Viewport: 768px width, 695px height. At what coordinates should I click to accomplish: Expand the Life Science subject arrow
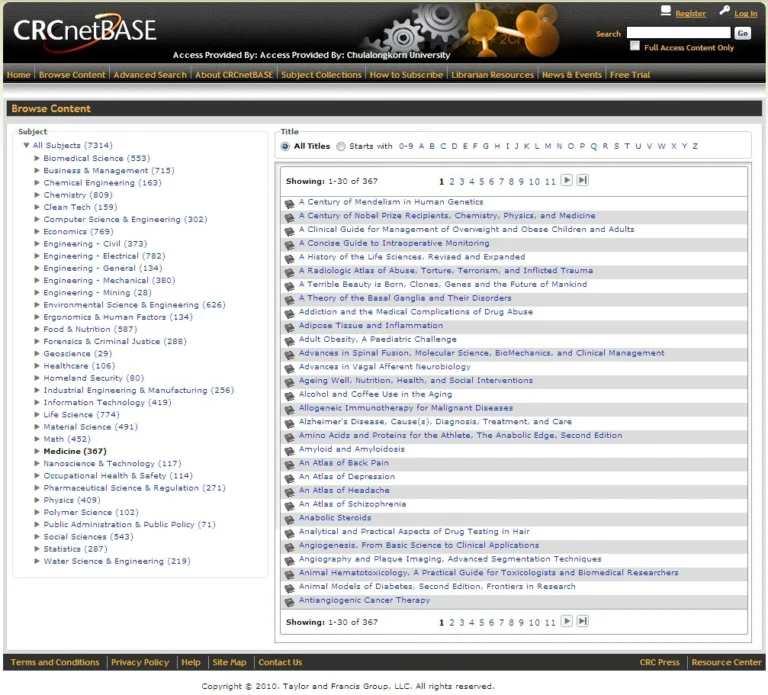pyautogui.click(x=37, y=414)
